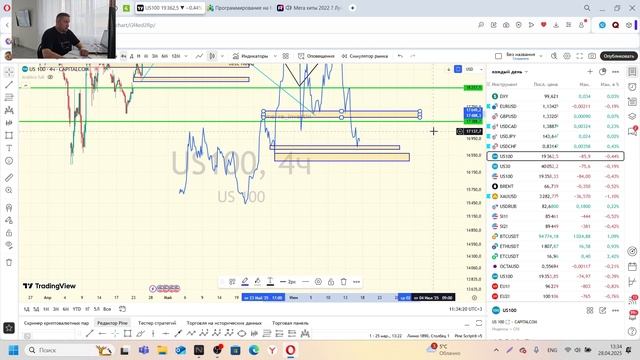This screenshot has width=640, height=360.
Task: Toggle the layout selection square
Action: coord(498,56)
